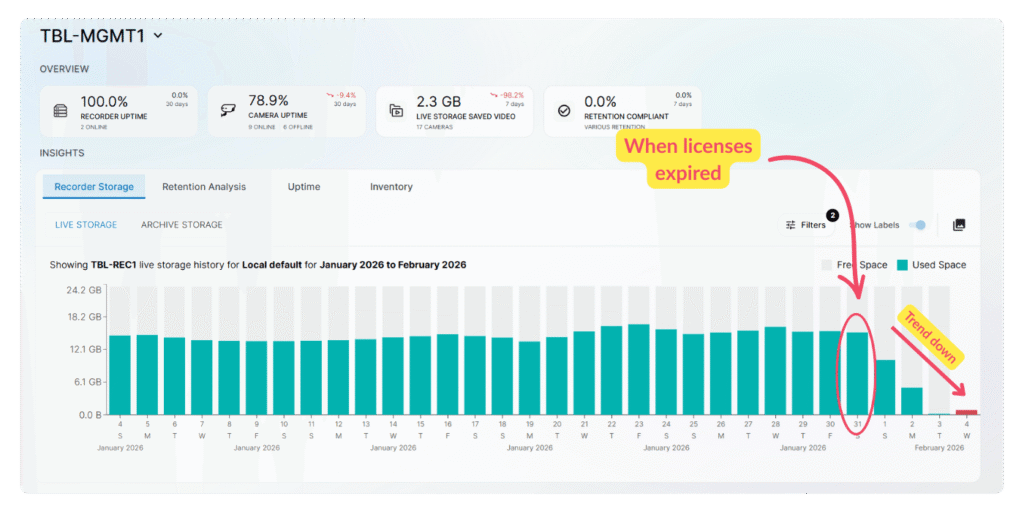The height and width of the screenshot is (512, 1024).
Task: Click the live storage saved video icon
Action: pos(396,111)
